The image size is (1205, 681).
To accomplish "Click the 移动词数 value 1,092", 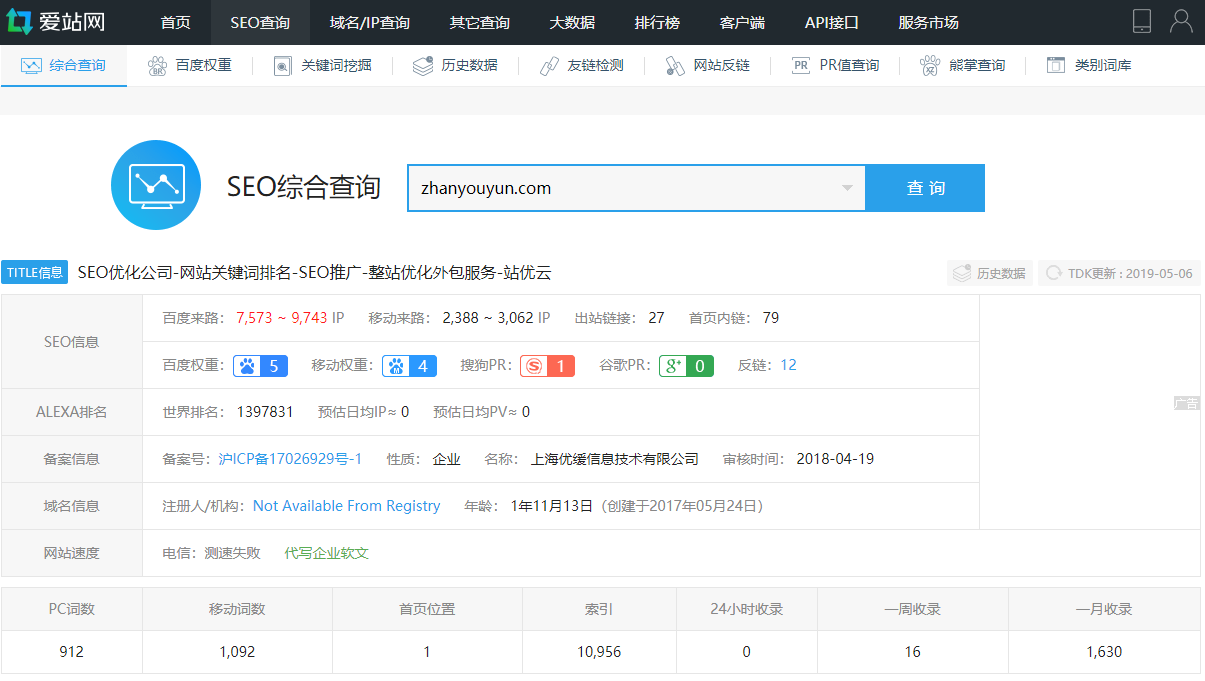I will click(237, 652).
